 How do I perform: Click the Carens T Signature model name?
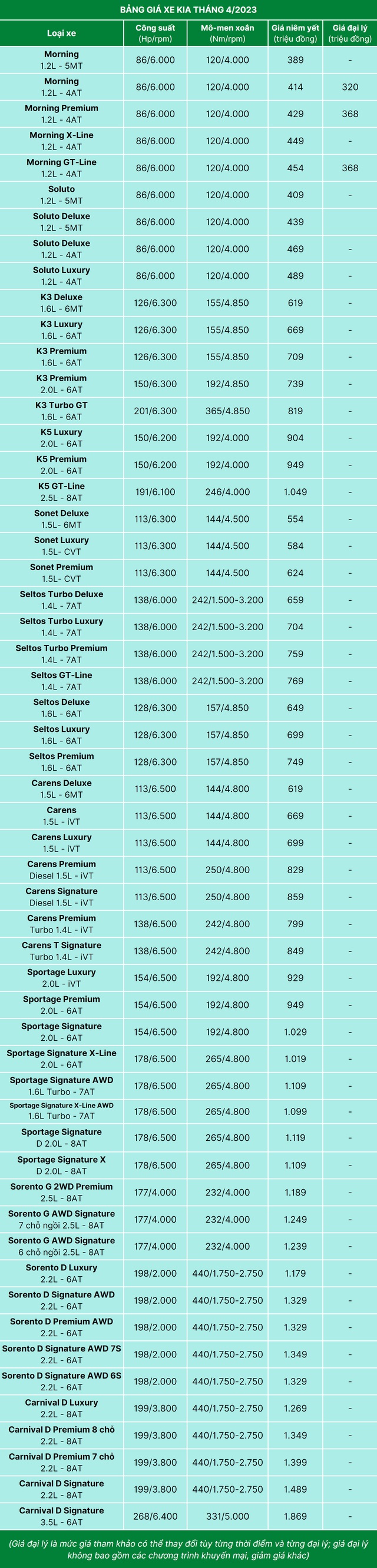(61, 945)
